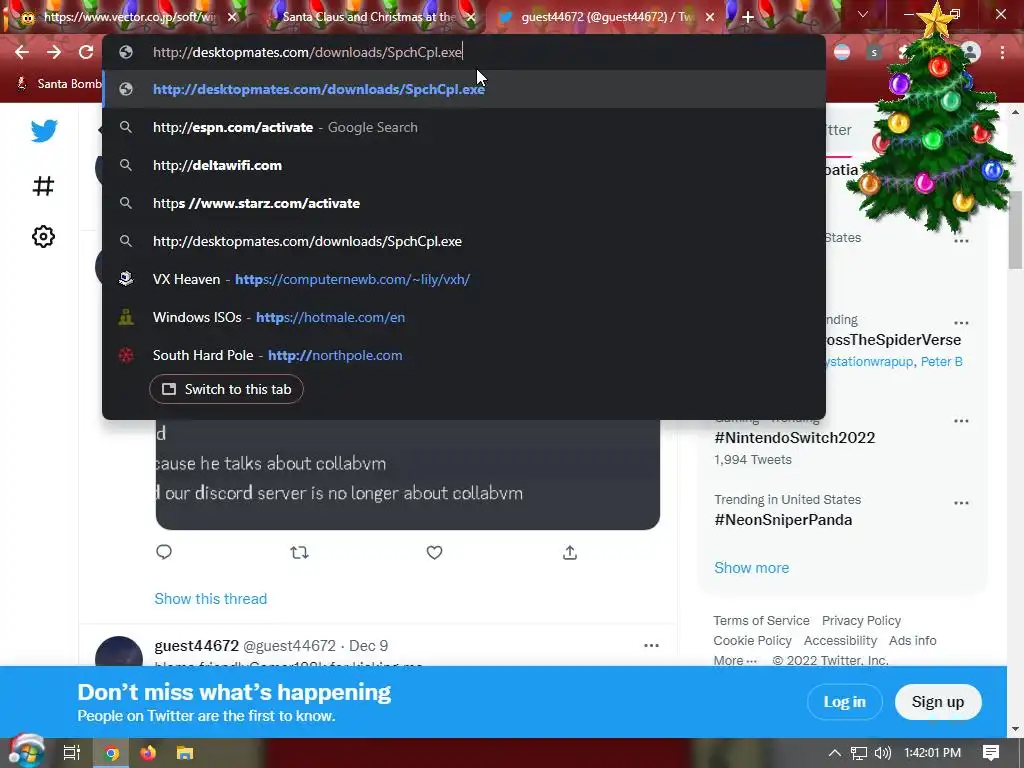Viewport: 1024px width, 768px height.
Task: Open Chrome's three-dot menu
Action: pos(1002,52)
